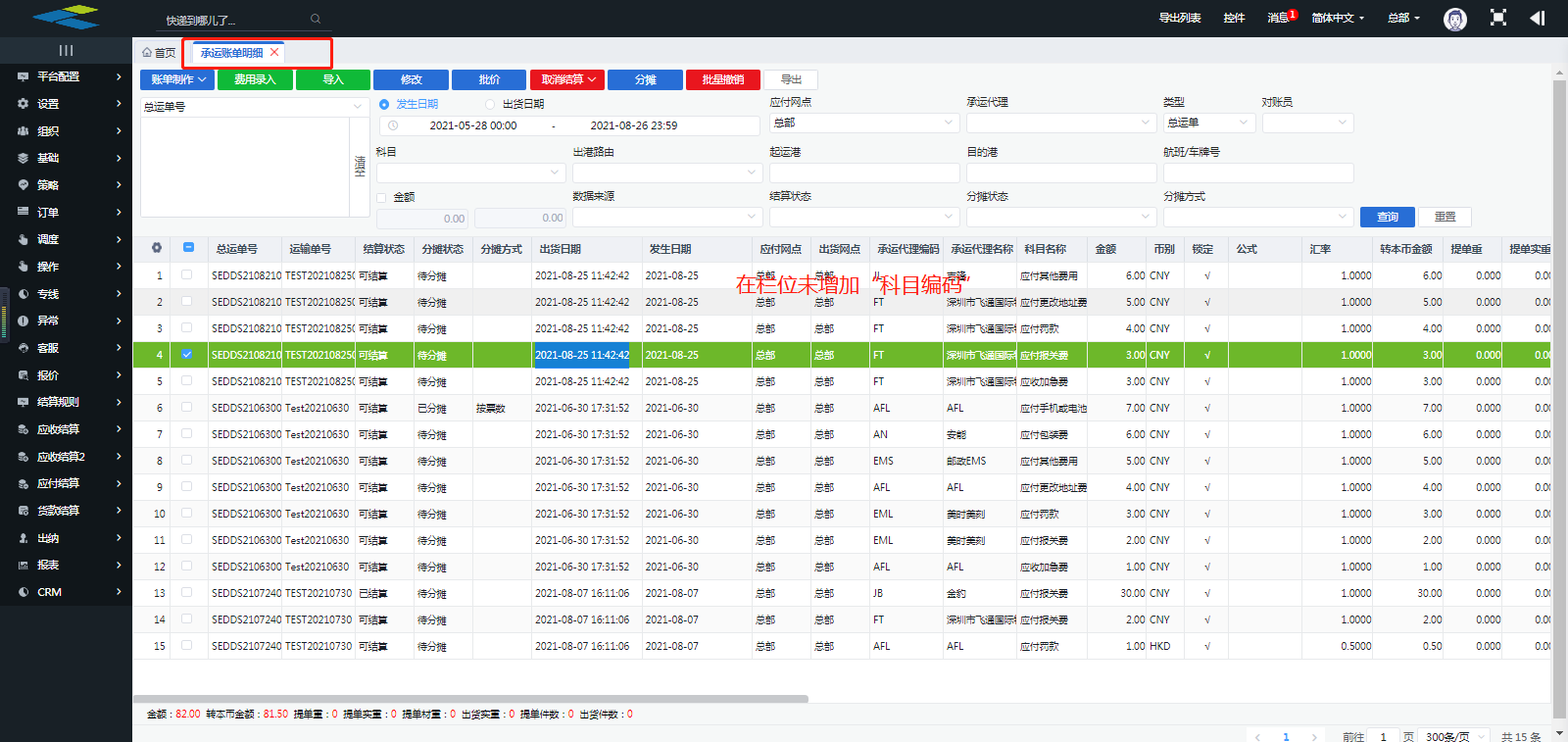This screenshot has width=1568, height=742.
Task: Click the 订单 sidebar icon
Action: pos(24,212)
